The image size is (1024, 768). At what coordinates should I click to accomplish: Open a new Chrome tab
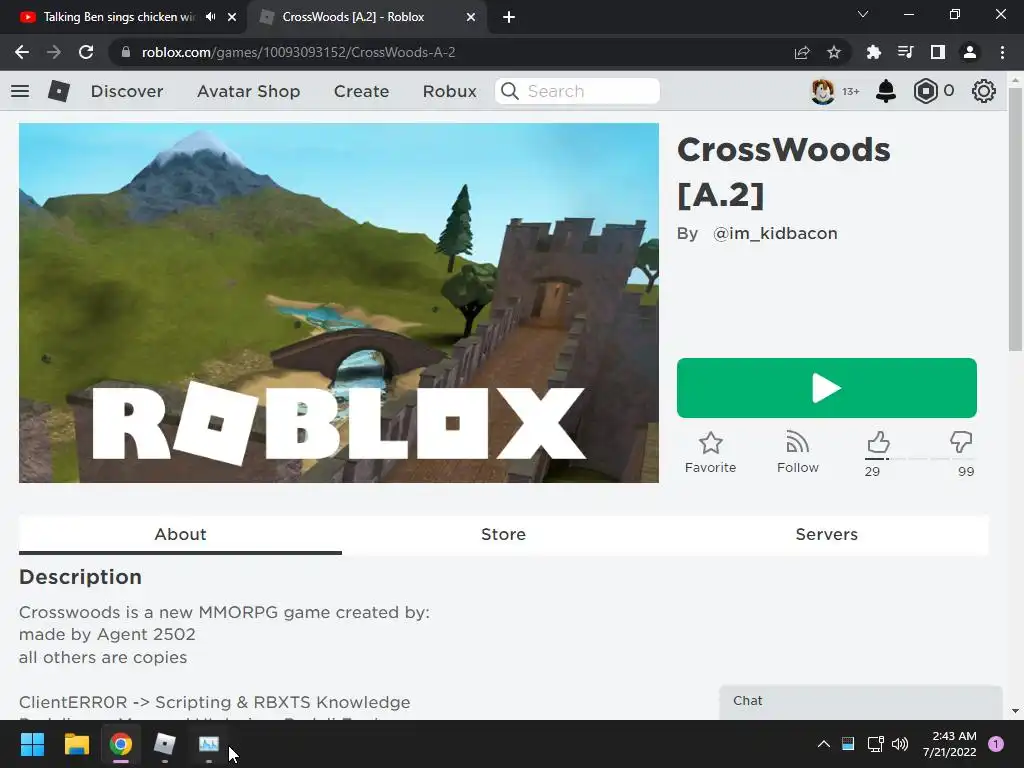509,17
